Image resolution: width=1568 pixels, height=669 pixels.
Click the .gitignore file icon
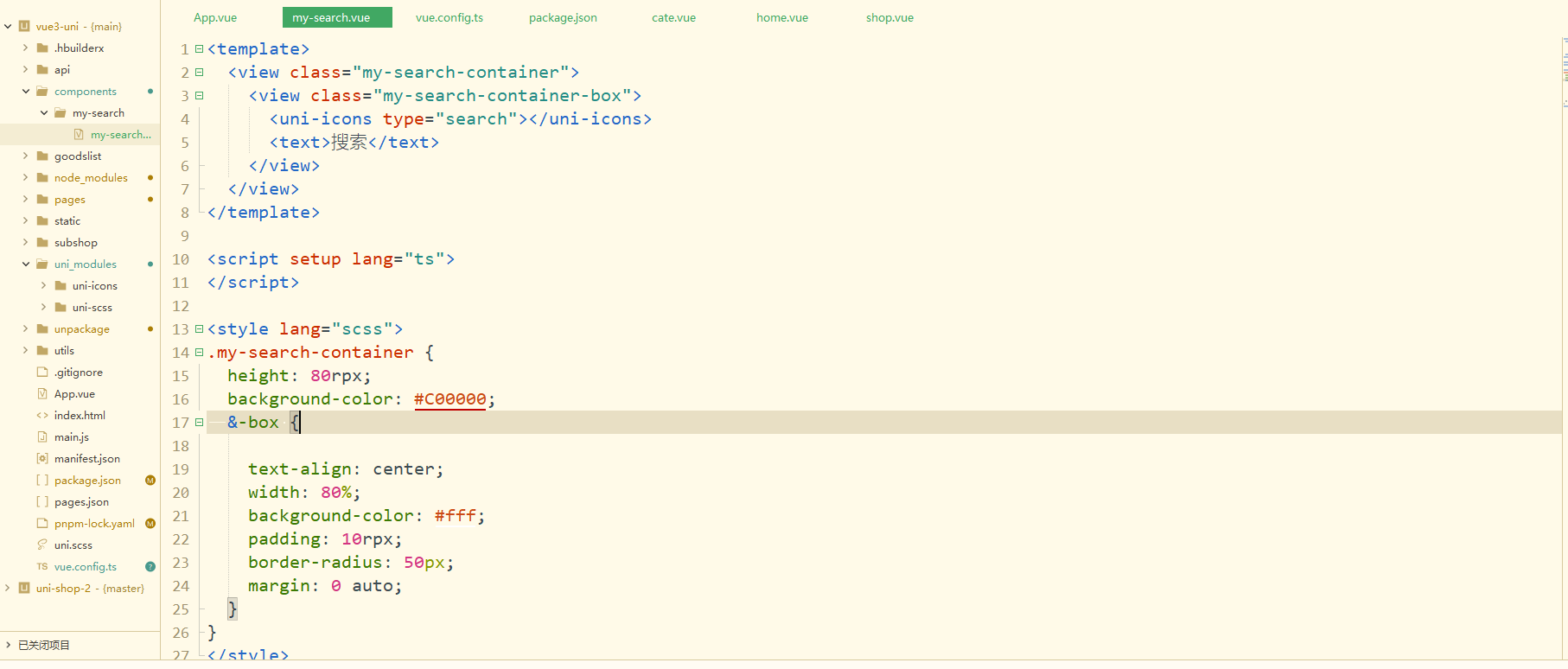pos(42,373)
